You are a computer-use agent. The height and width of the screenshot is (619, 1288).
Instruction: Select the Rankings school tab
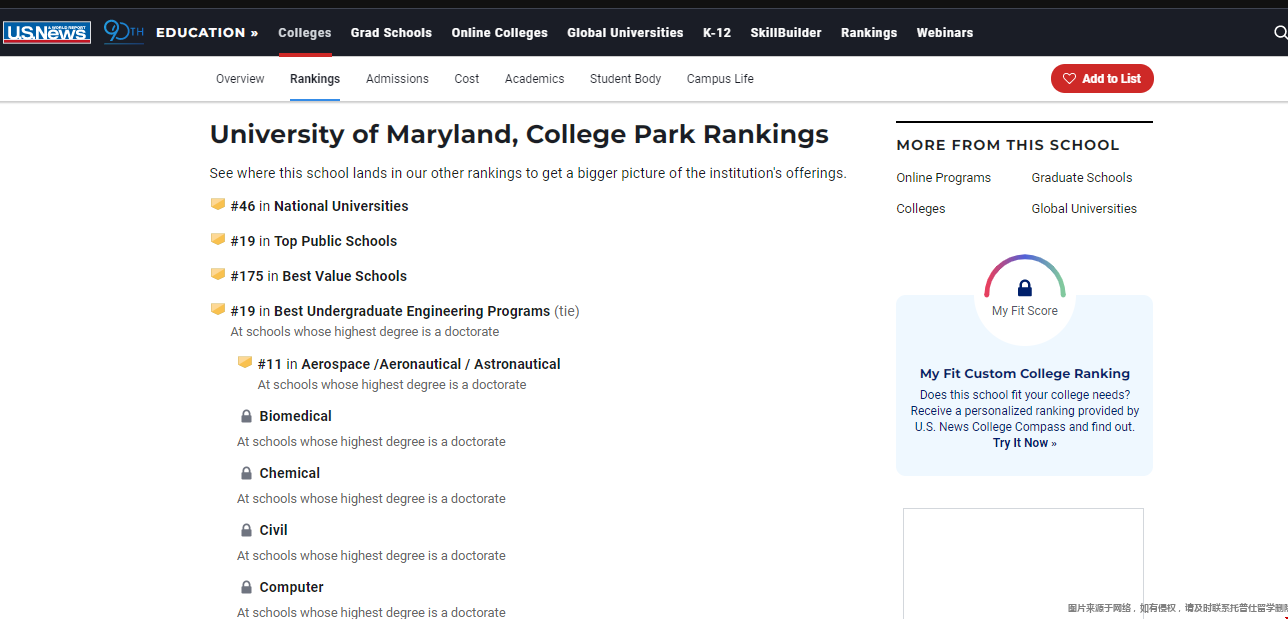(315, 79)
